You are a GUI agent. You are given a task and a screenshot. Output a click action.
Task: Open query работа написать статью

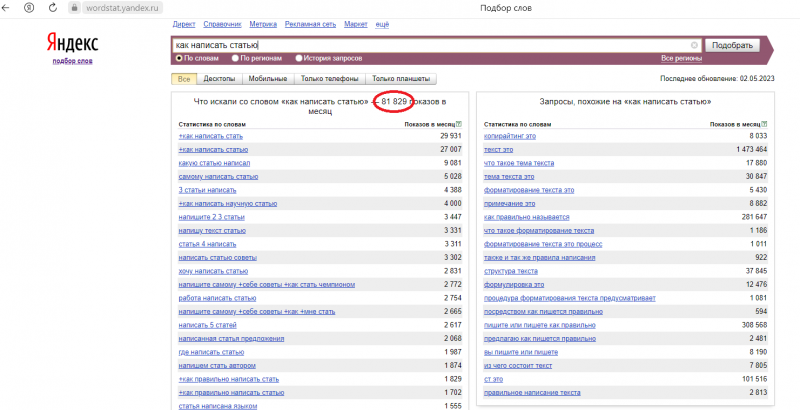217,298
